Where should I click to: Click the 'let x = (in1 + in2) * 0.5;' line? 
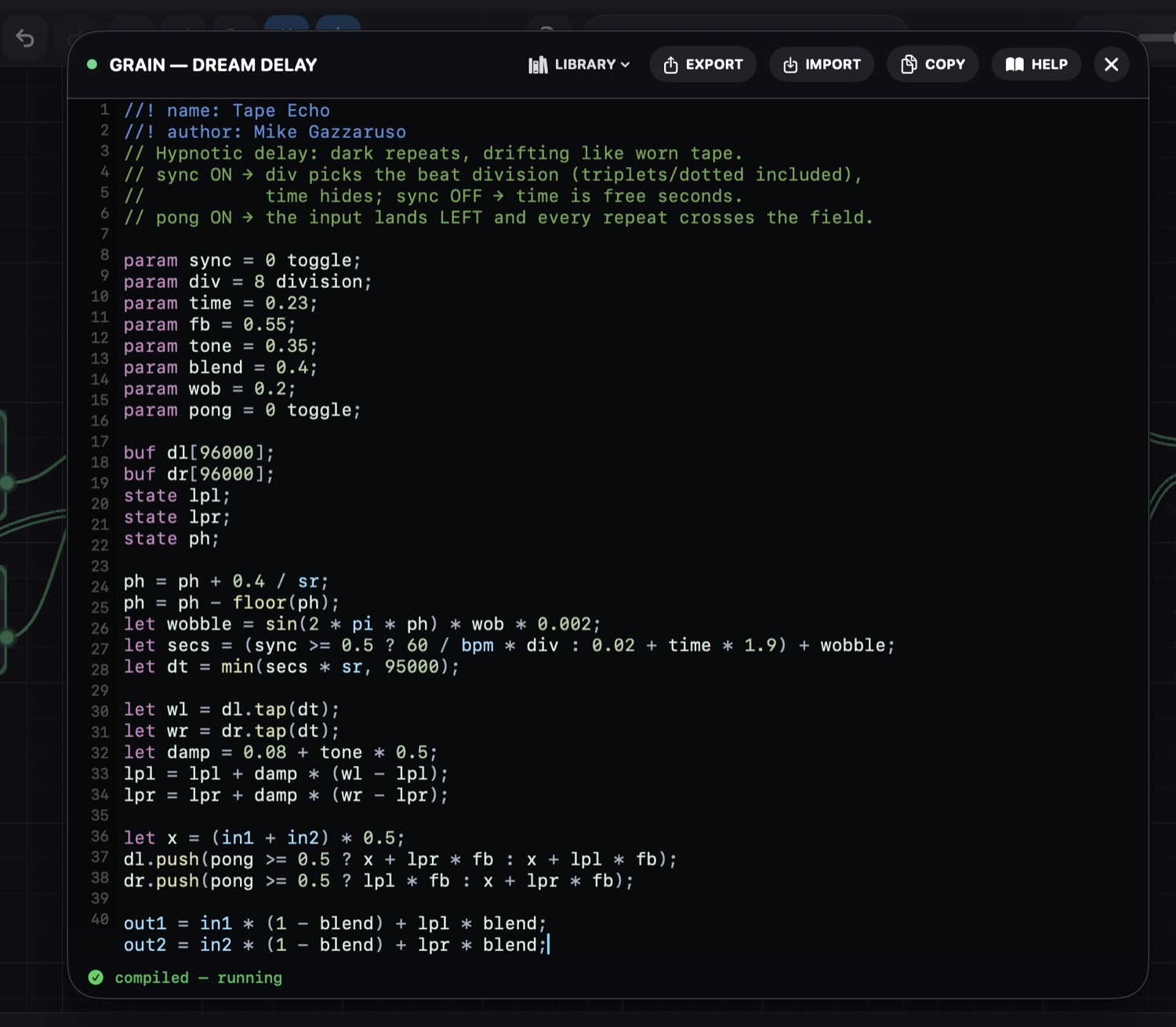pos(264,838)
